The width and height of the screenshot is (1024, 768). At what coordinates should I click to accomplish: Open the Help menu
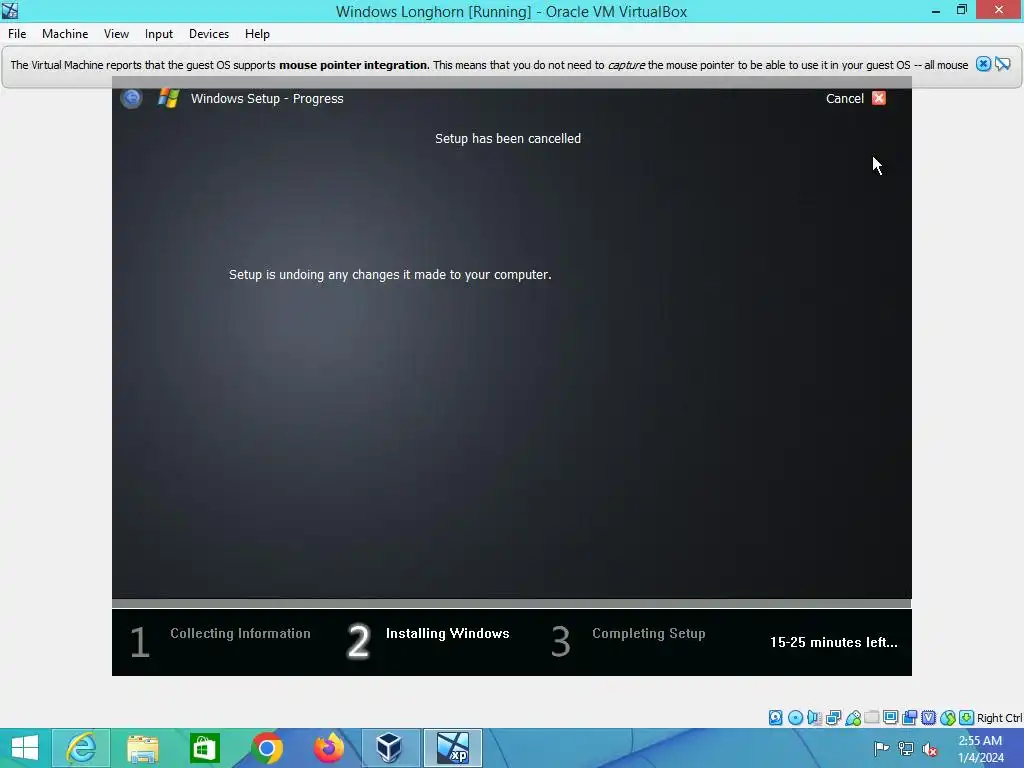tap(257, 34)
